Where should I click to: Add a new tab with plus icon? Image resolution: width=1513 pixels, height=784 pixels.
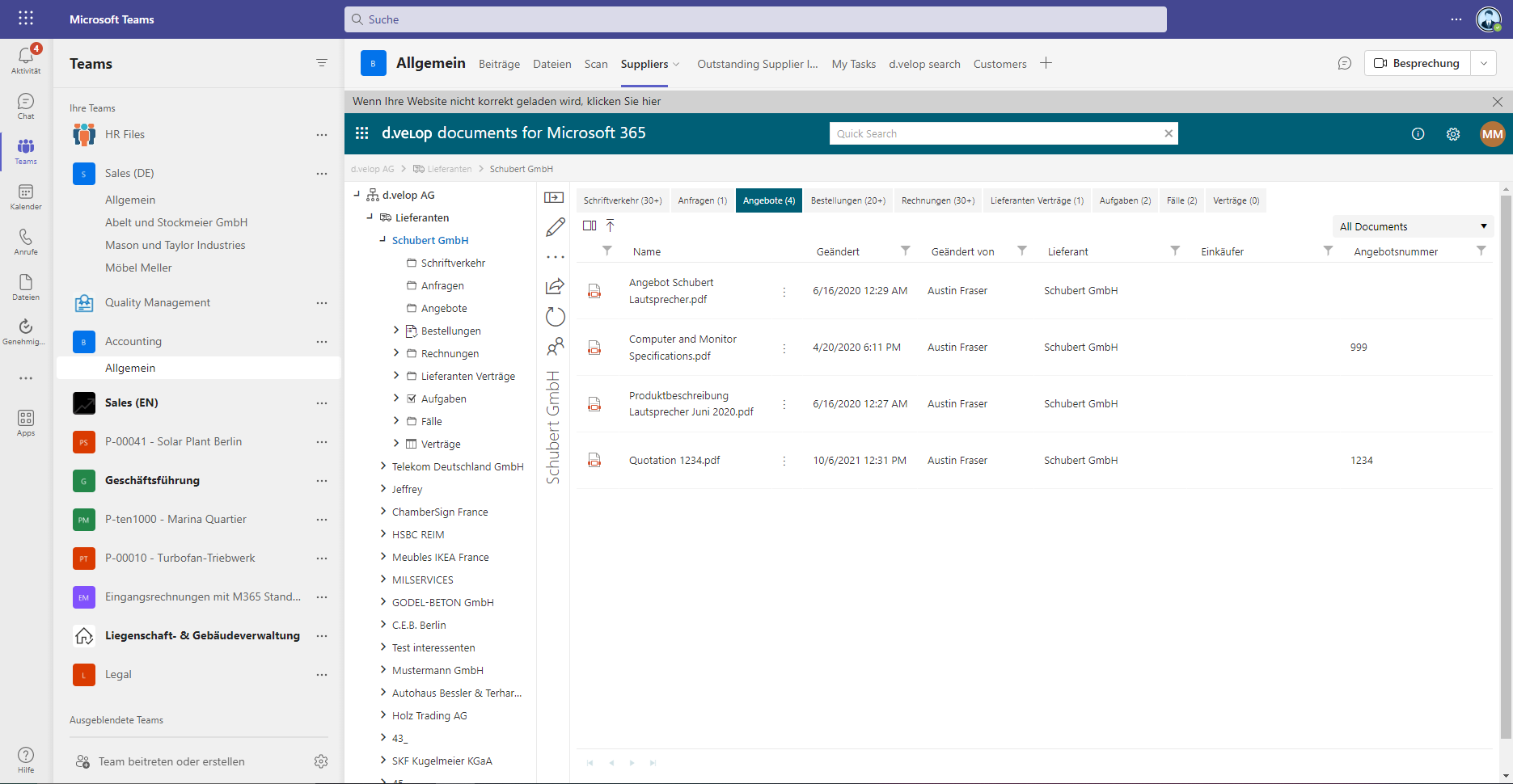(1046, 63)
